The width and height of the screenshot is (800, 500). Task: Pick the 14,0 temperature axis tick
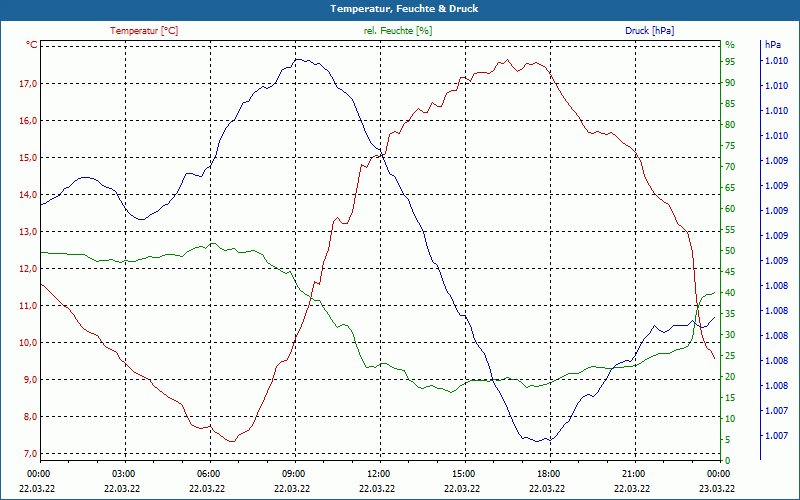pyautogui.click(x=28, y=194)
